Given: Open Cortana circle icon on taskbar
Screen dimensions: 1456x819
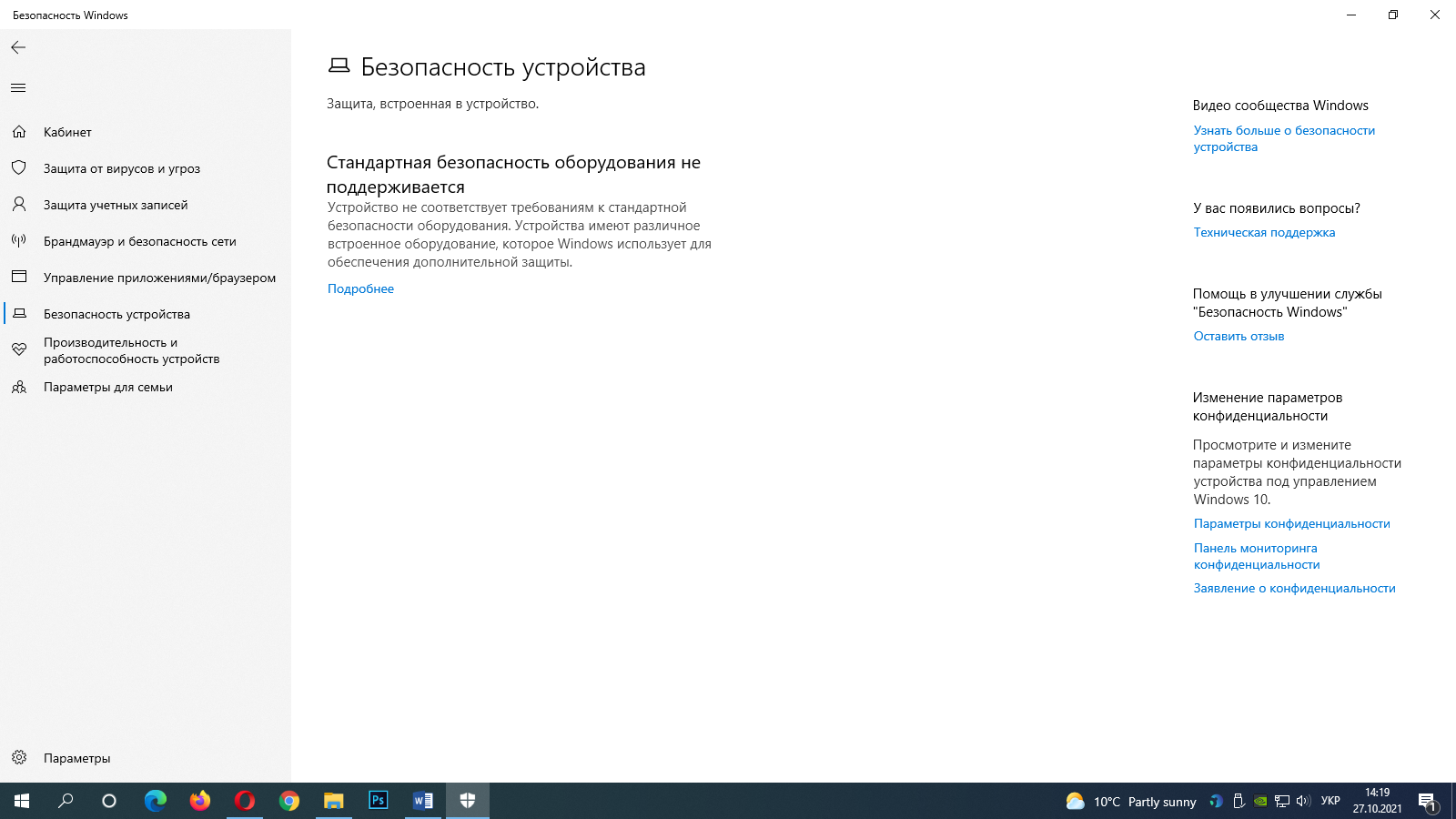Looking at the screenshot, I should pos(109,801).
